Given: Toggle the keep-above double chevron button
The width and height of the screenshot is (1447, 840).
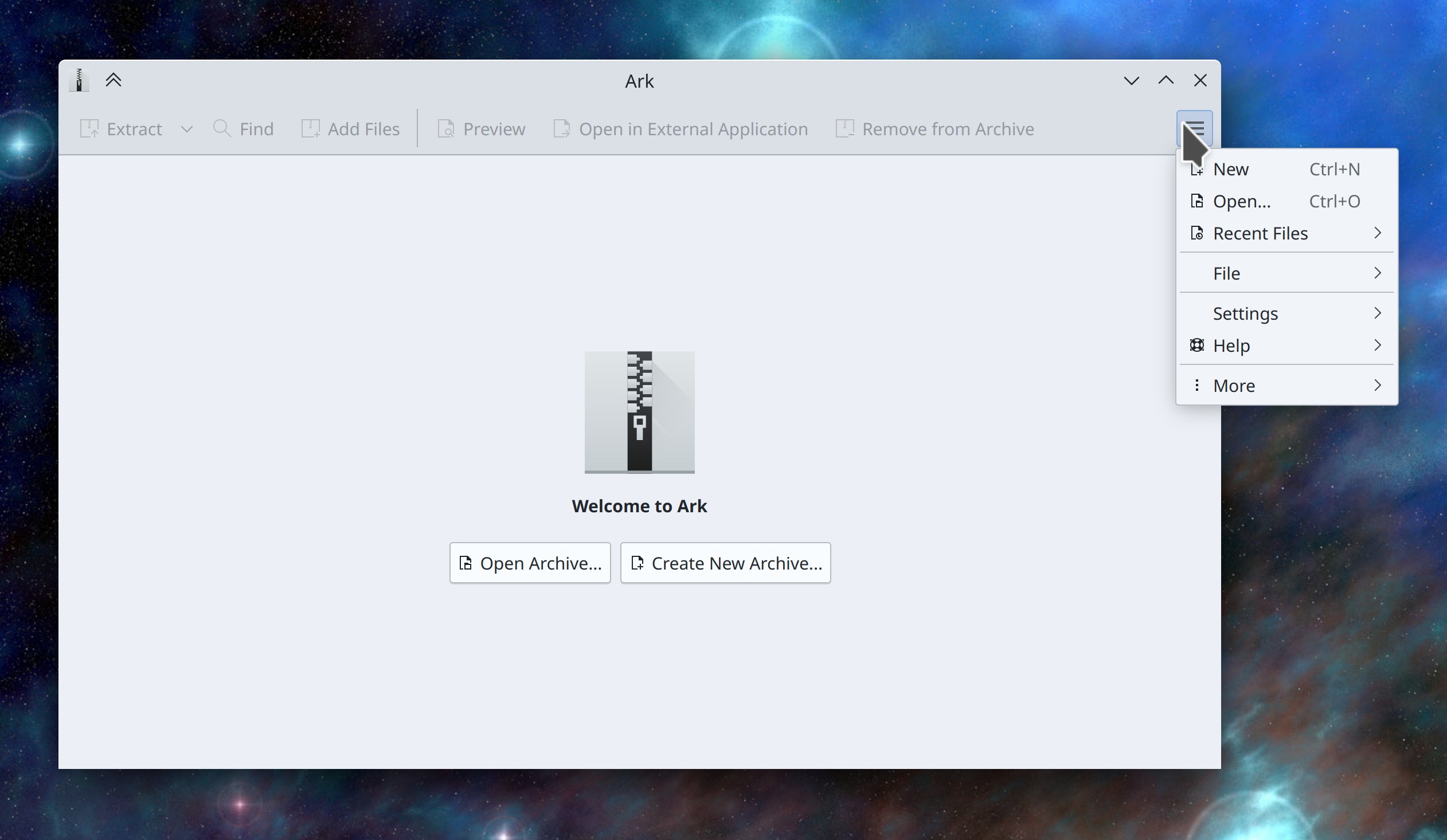Looking at the screenshot, I should [x=113, y=80].
